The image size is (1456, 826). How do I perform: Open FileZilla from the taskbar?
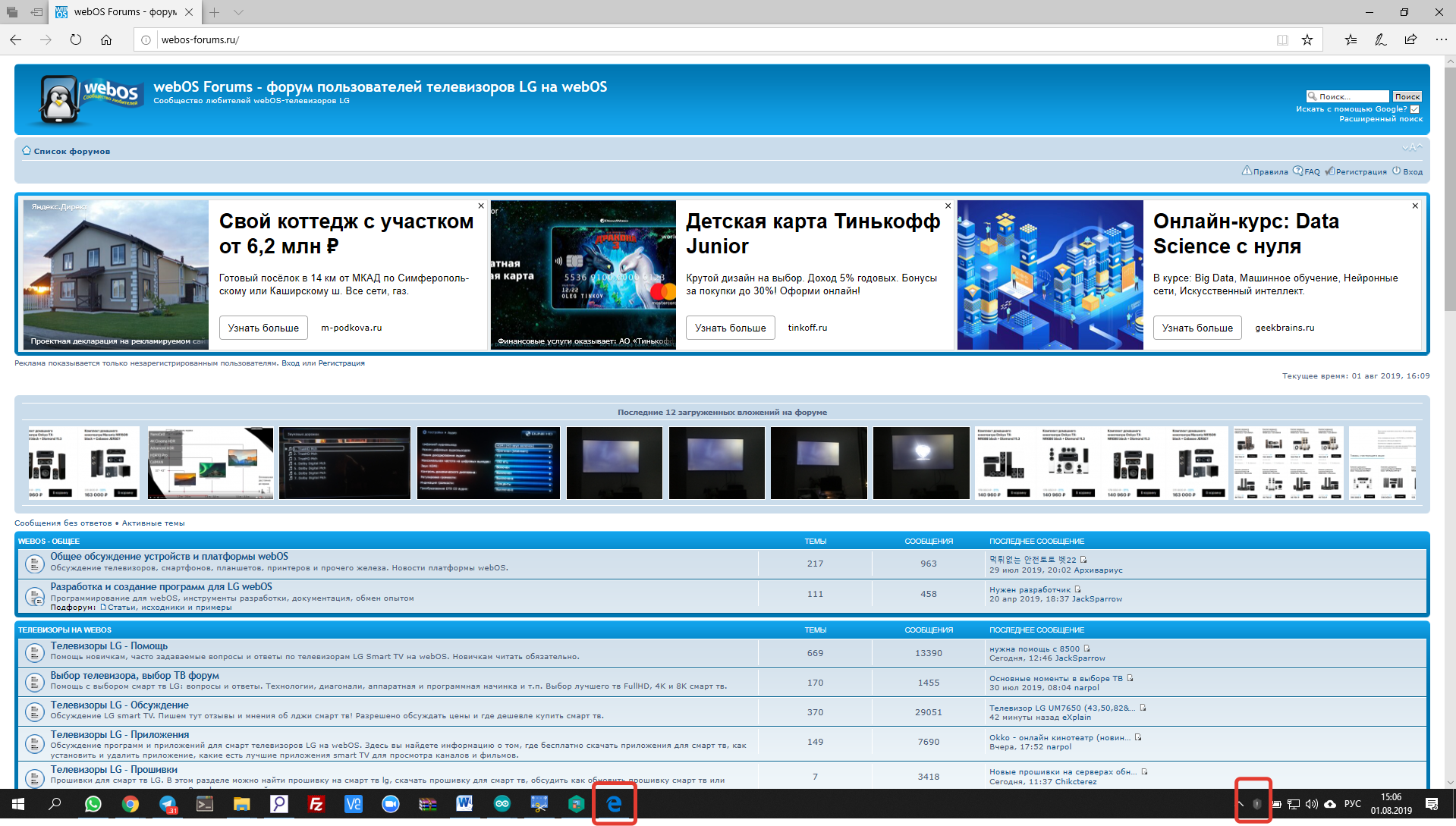pyautogui.click(x=316, y=804)
